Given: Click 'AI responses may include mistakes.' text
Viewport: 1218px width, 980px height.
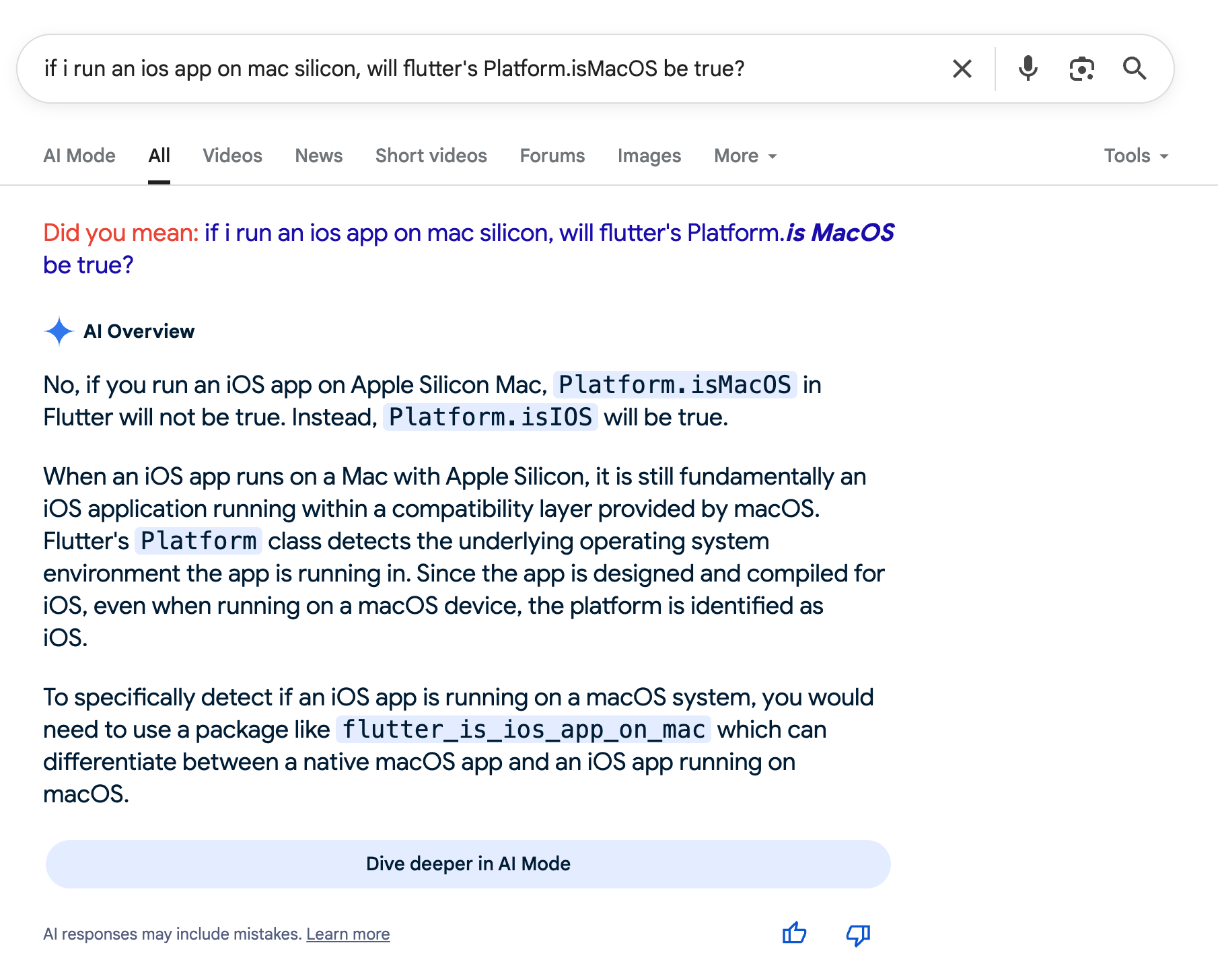Looking at the screenshot, I should click(x=172, y=934).
